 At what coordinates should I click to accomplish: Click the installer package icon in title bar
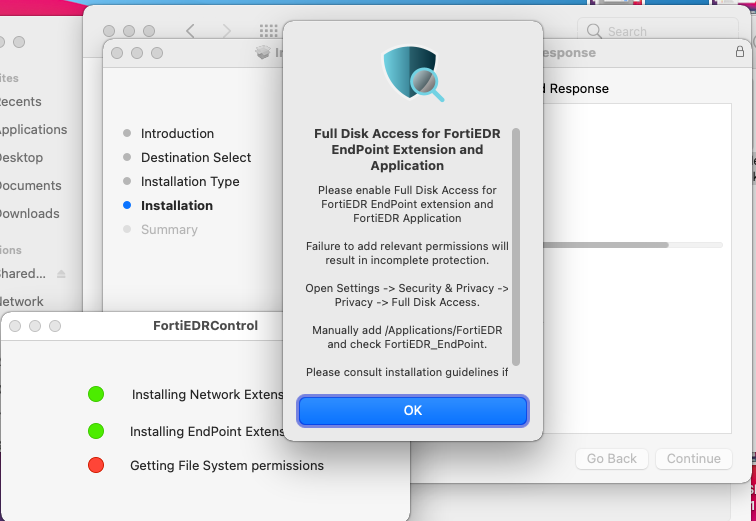pyautogui.click(x=263, y=53)
